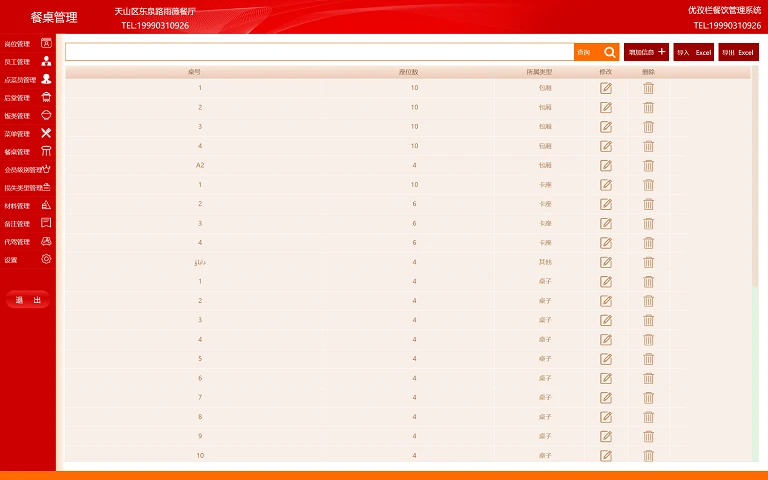768x480 pixels.
Task: Click the 导出 Excel export button
Action: (738, 52)
